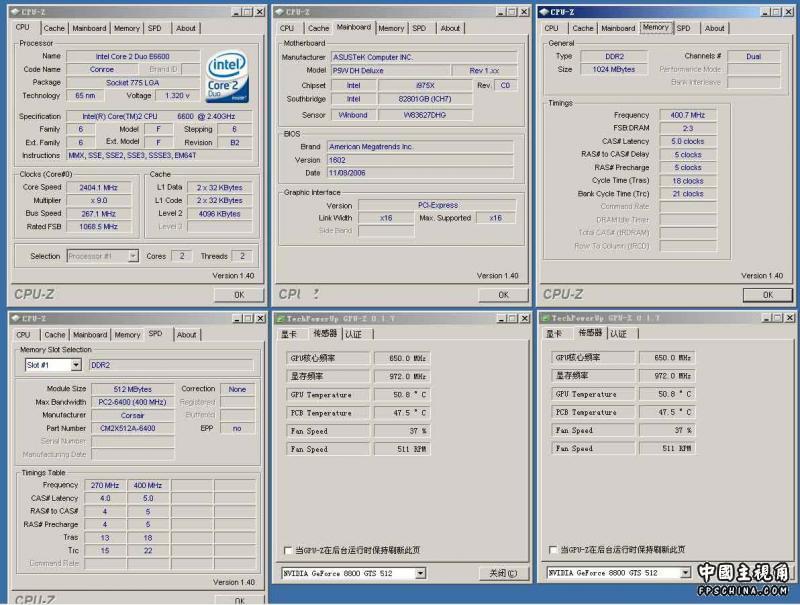The image size is (800, 605).
Task: Click OK in the CPU tab window
Action: [239, 295]
